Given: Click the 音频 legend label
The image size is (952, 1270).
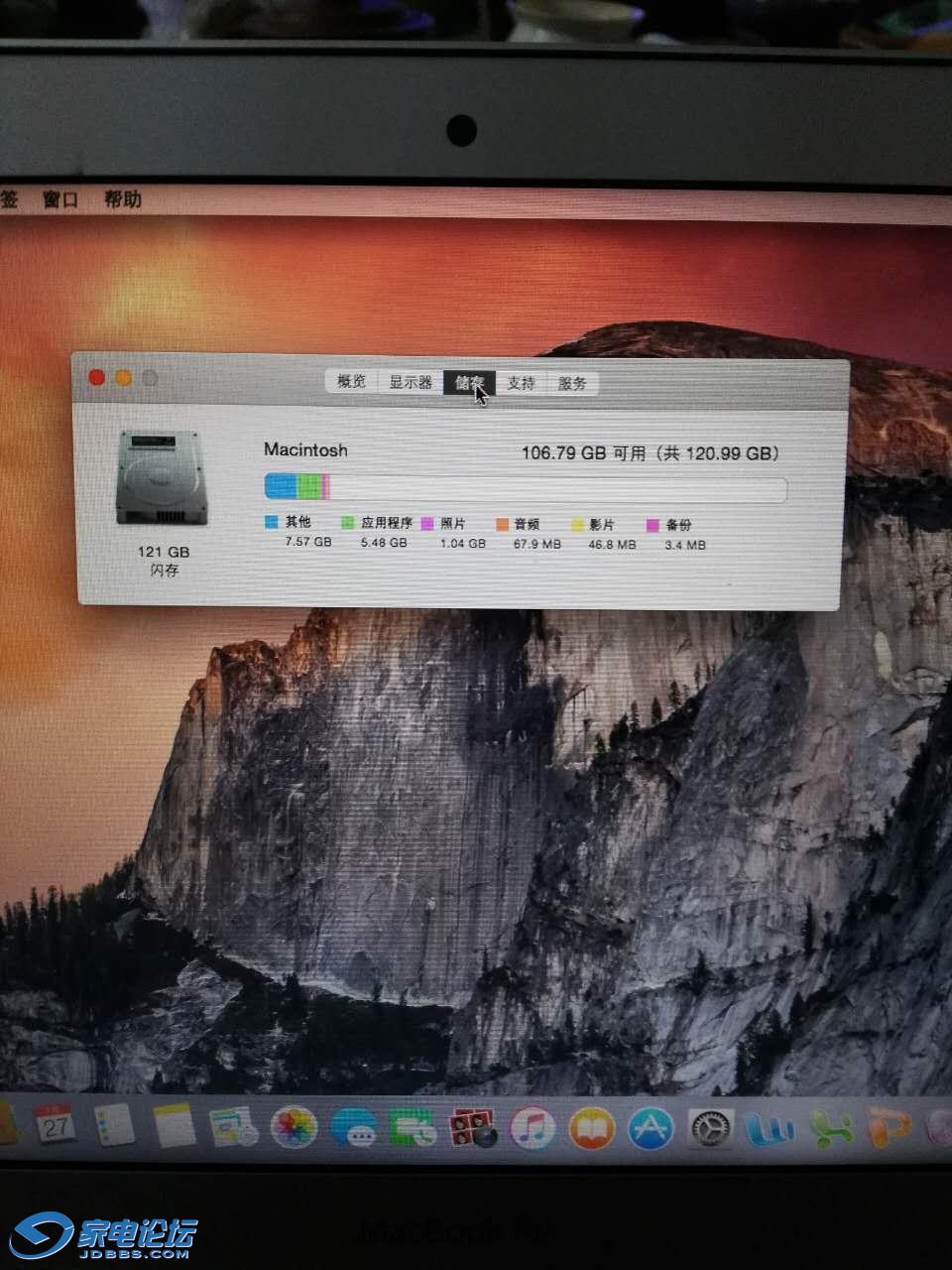Looking at the screenshot, I should tap(527, 525).
